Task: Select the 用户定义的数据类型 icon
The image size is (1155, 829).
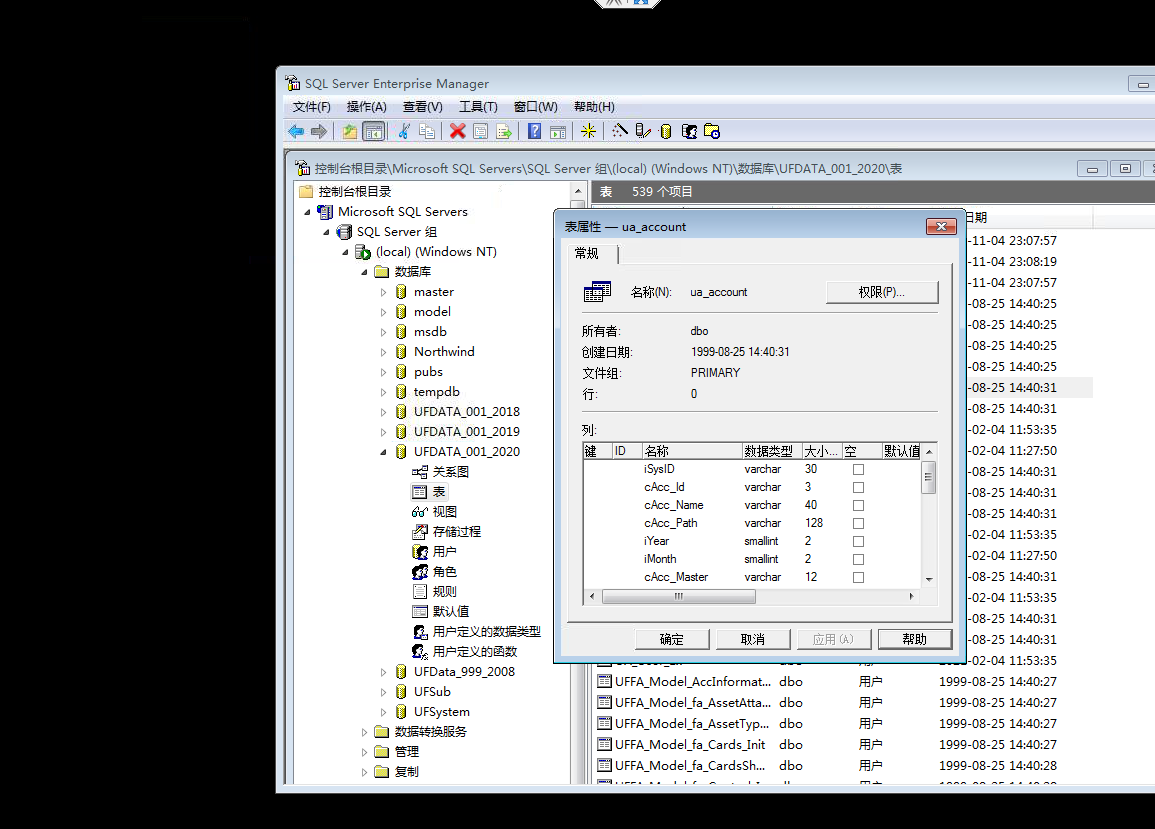Action: coord(420,632)
